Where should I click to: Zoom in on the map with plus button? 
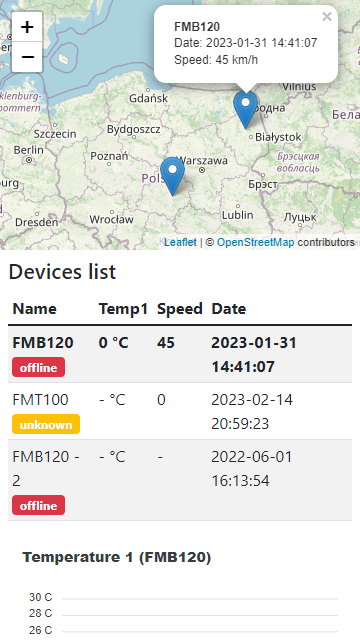coord(27,27)
